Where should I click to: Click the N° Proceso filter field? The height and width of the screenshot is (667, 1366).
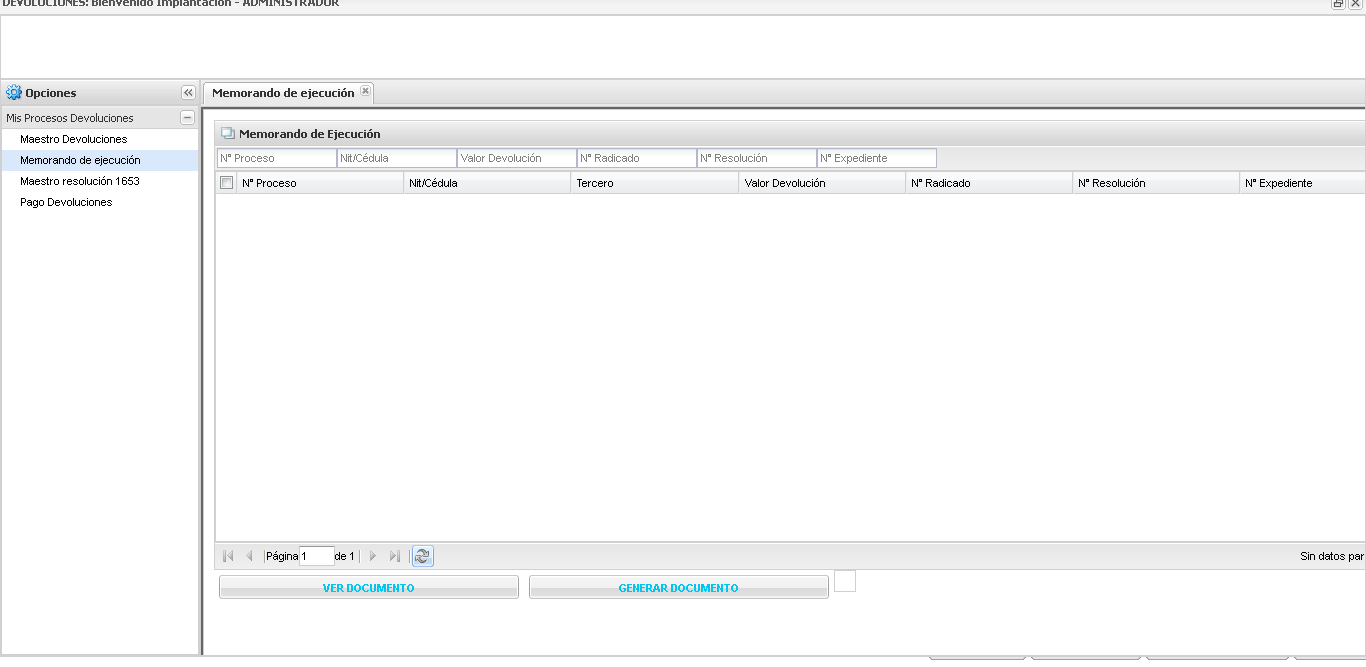pyautogui.click(x=276, y=158)
